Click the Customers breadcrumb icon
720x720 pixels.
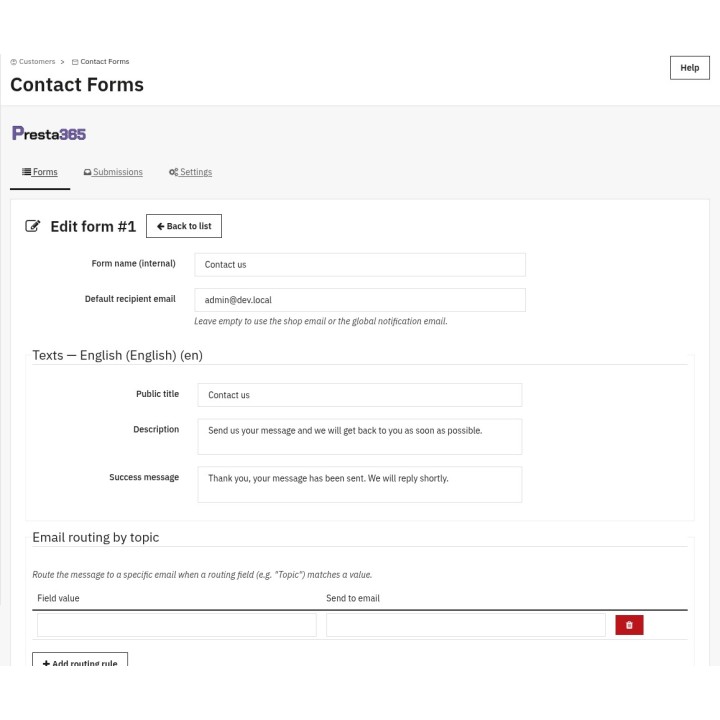pos(13,62)
